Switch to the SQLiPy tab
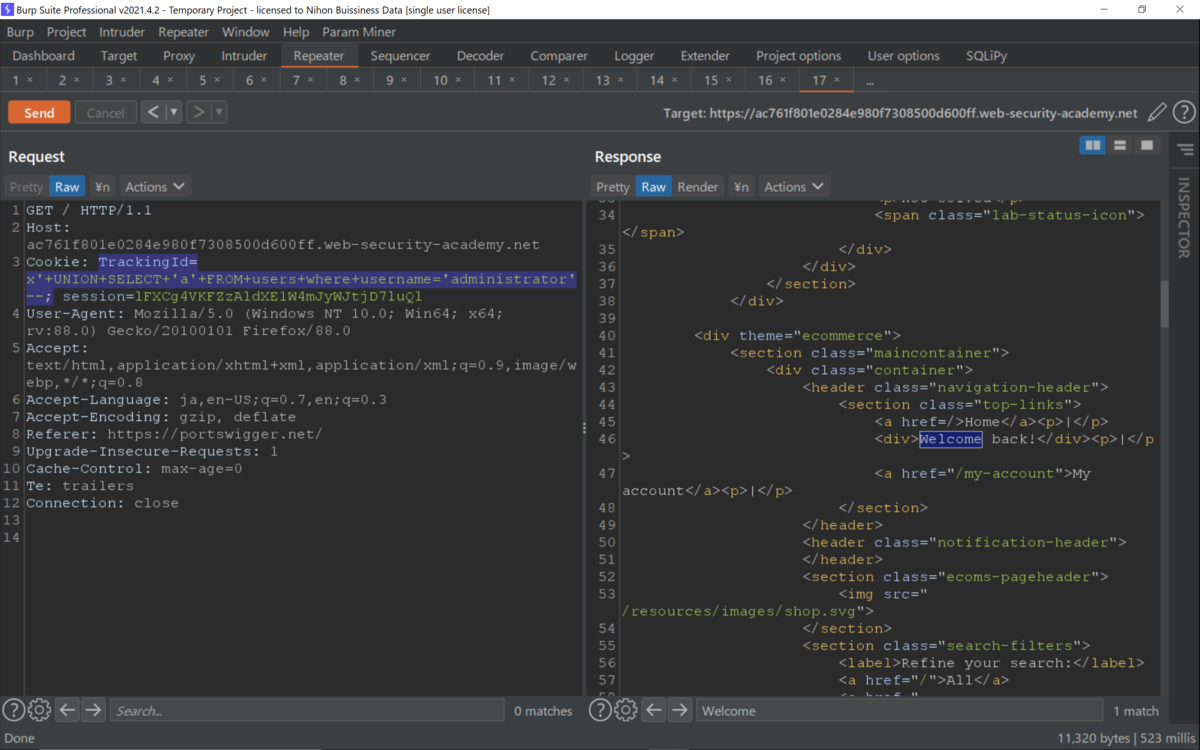Image resolution: width=1200 pixels, height=750 pixels. [987, 56]
